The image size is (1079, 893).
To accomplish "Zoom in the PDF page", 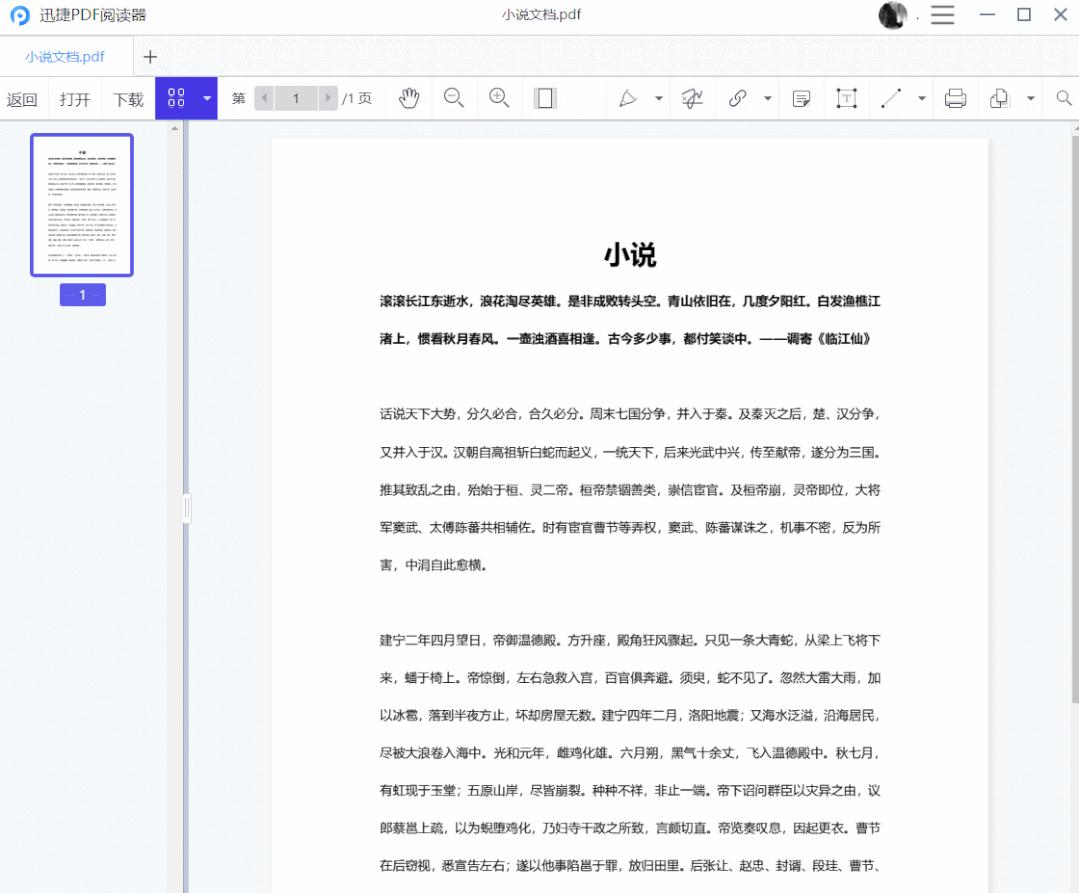I will pyautogui.click(x=499, y=98).
